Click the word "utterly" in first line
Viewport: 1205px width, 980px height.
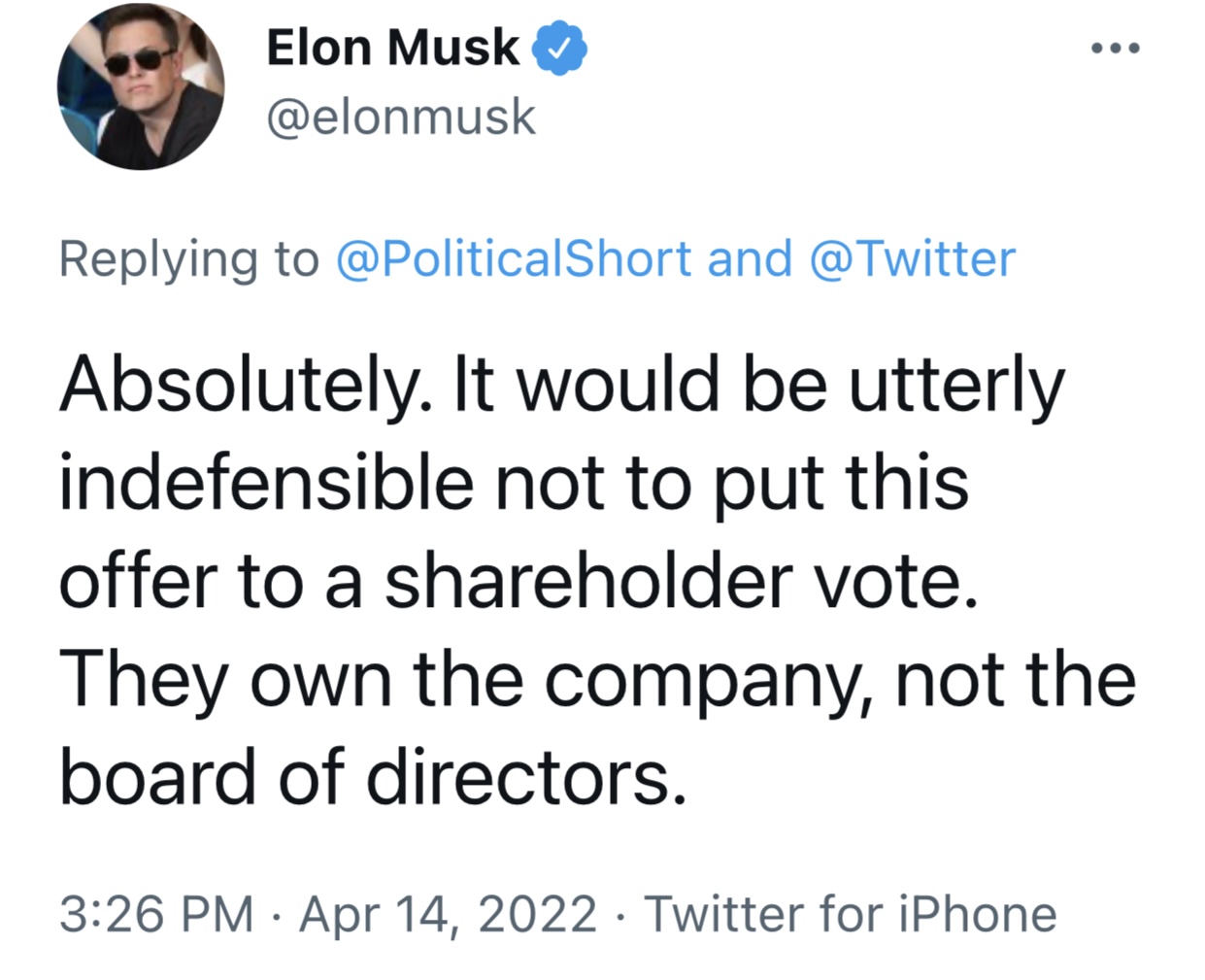(956, 385)
